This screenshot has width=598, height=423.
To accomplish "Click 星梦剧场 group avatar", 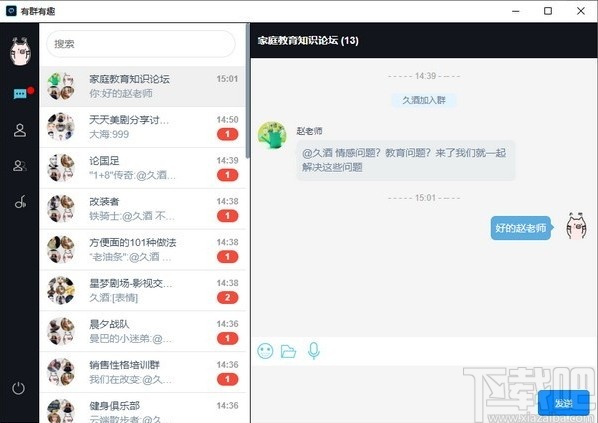I will (x=61, y=290).
